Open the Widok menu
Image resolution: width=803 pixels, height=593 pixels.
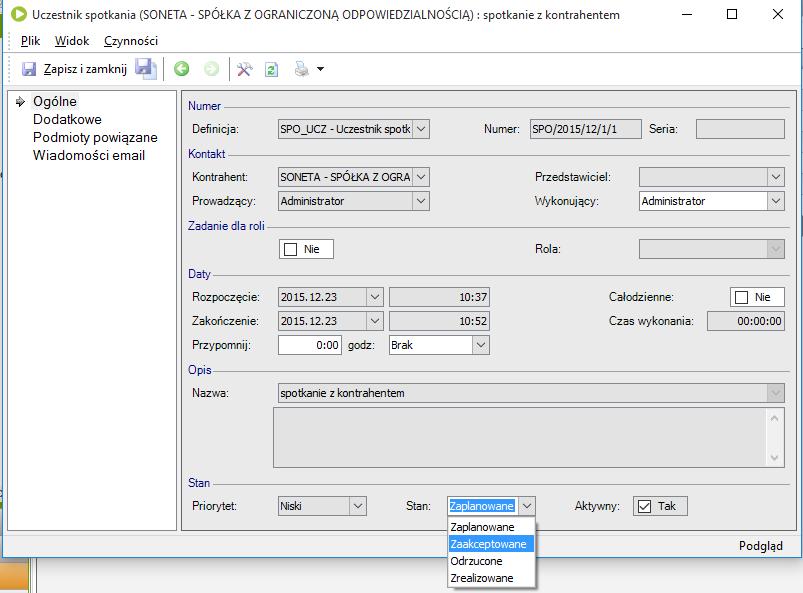[x=72, y=41]
